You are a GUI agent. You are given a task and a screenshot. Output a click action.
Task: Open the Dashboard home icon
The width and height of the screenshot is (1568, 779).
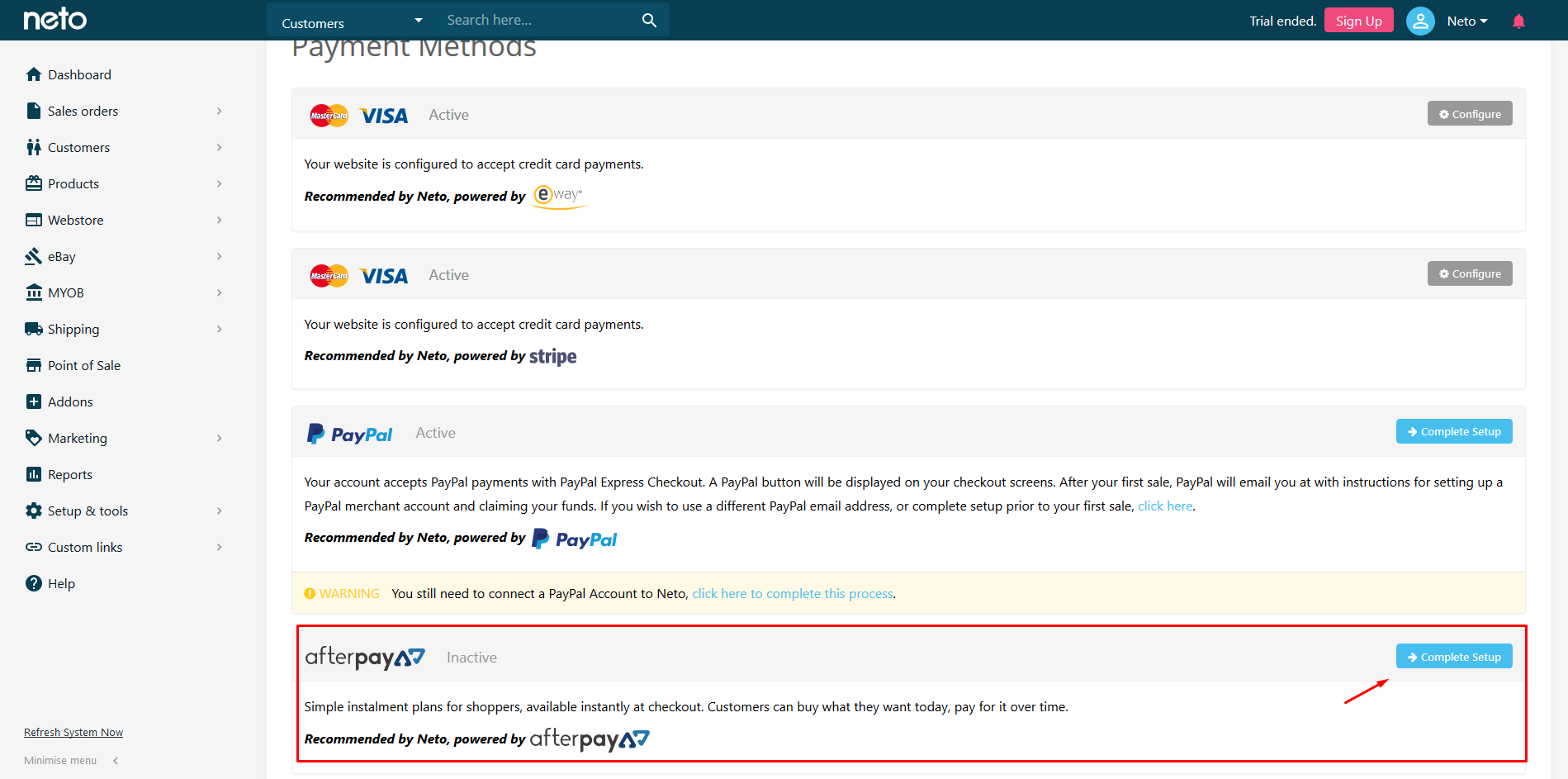pyautogui.click(x=34, y=74)
